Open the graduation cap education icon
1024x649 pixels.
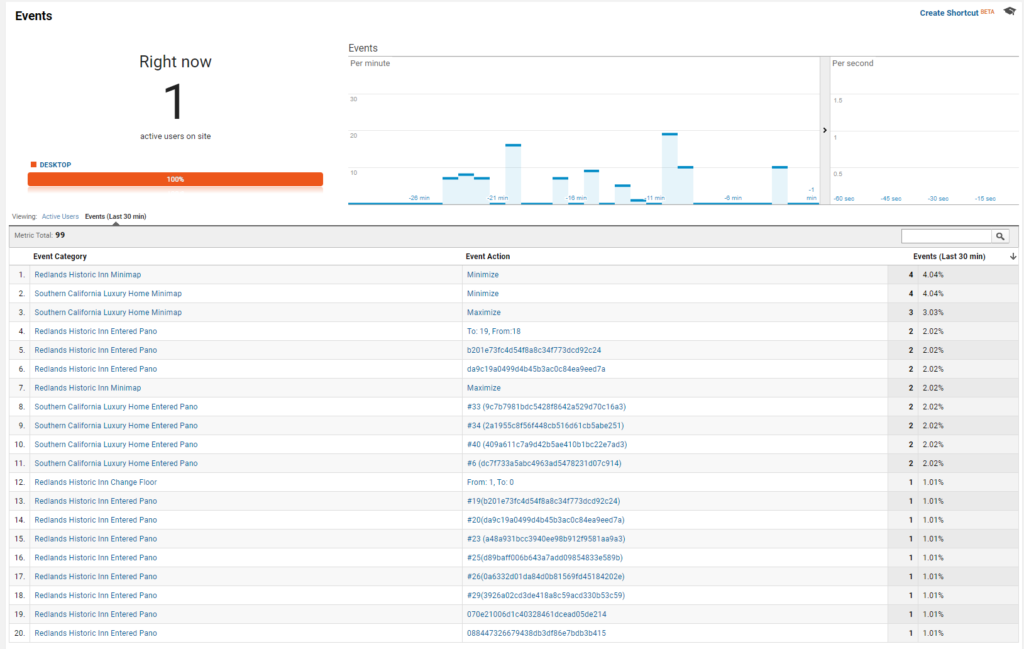[x=1010, y=11]
